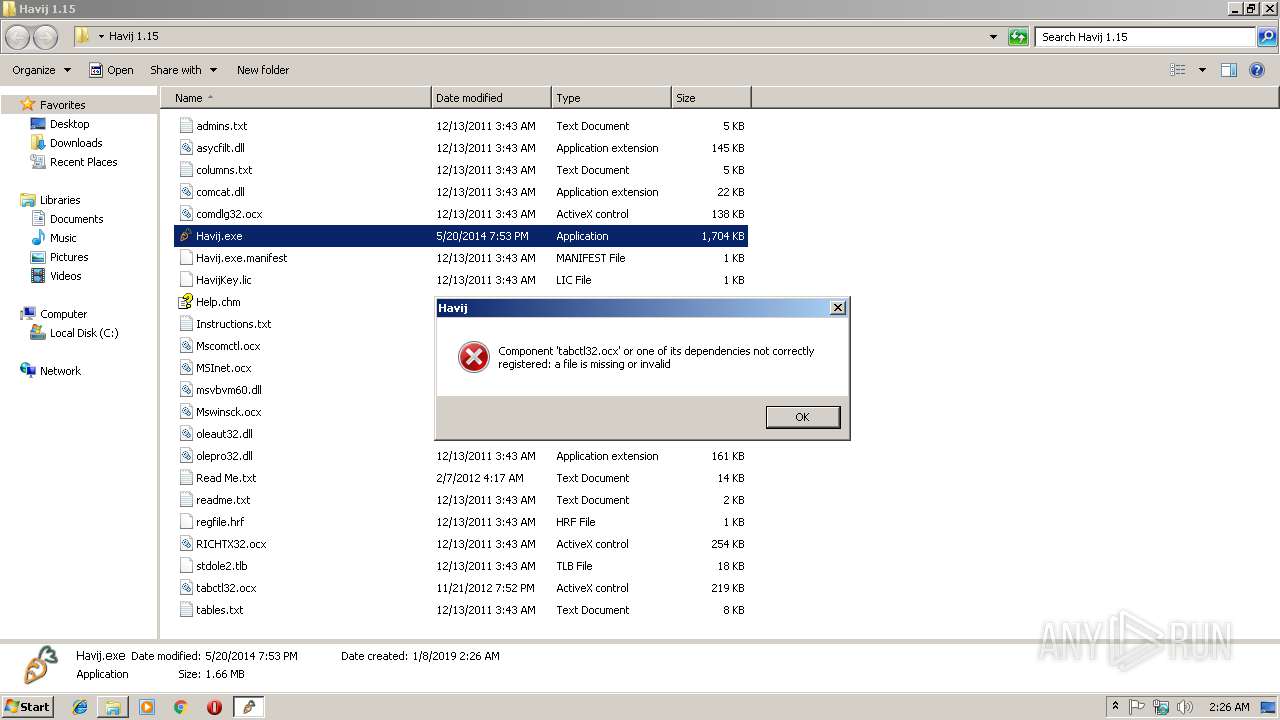Select the olepro32.dll file
1280x720 pixels.
(224, 456)
